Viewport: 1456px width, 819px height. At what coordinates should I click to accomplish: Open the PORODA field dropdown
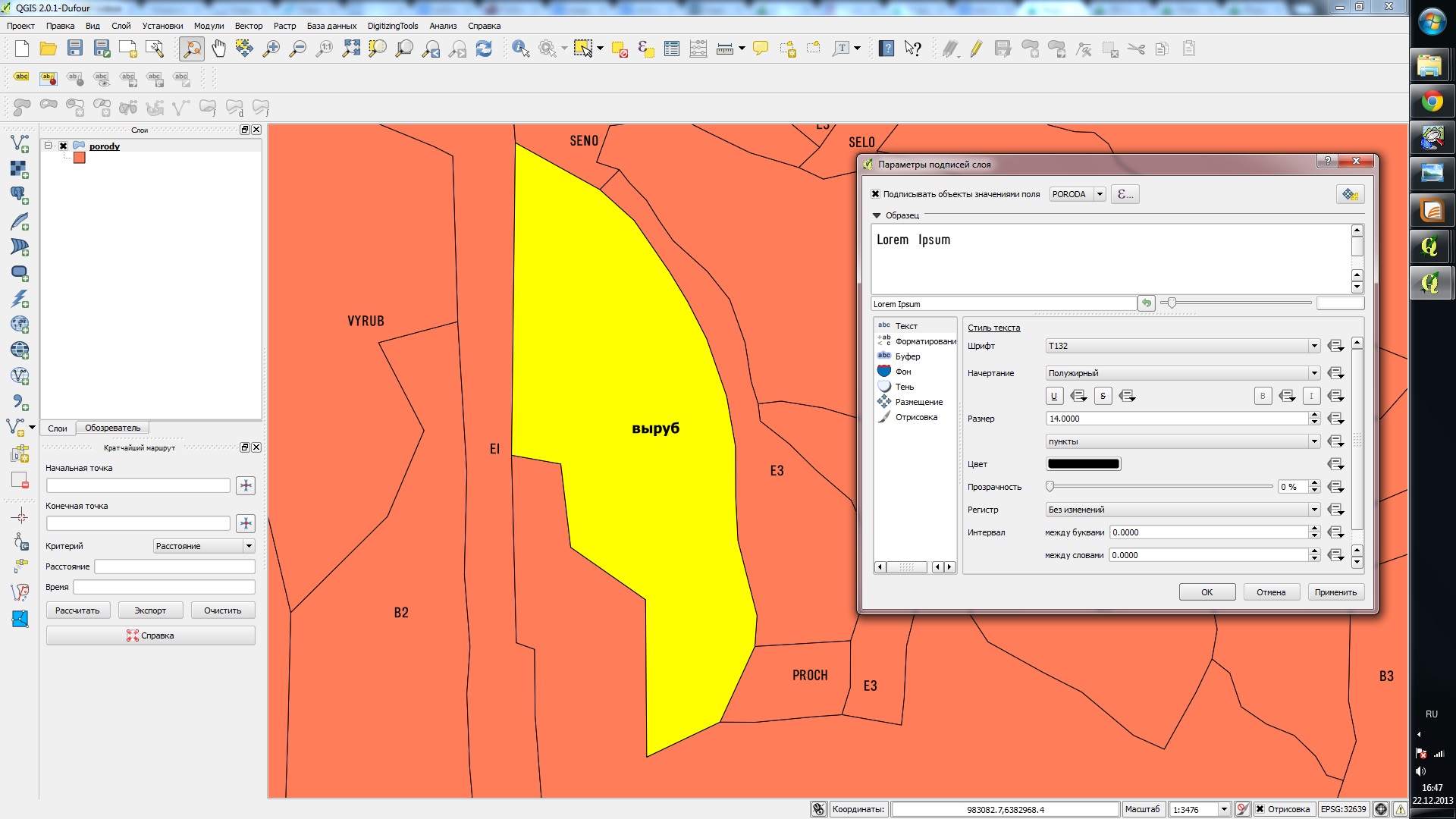(1100, 194)
